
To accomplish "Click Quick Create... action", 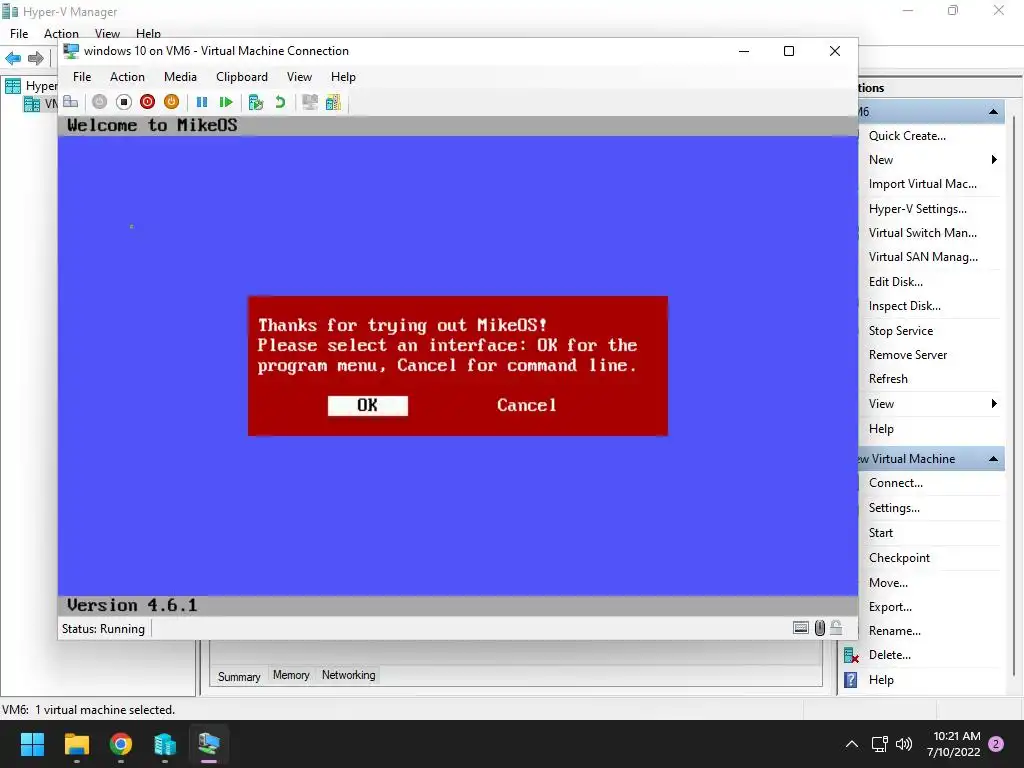I will point(907,136).
